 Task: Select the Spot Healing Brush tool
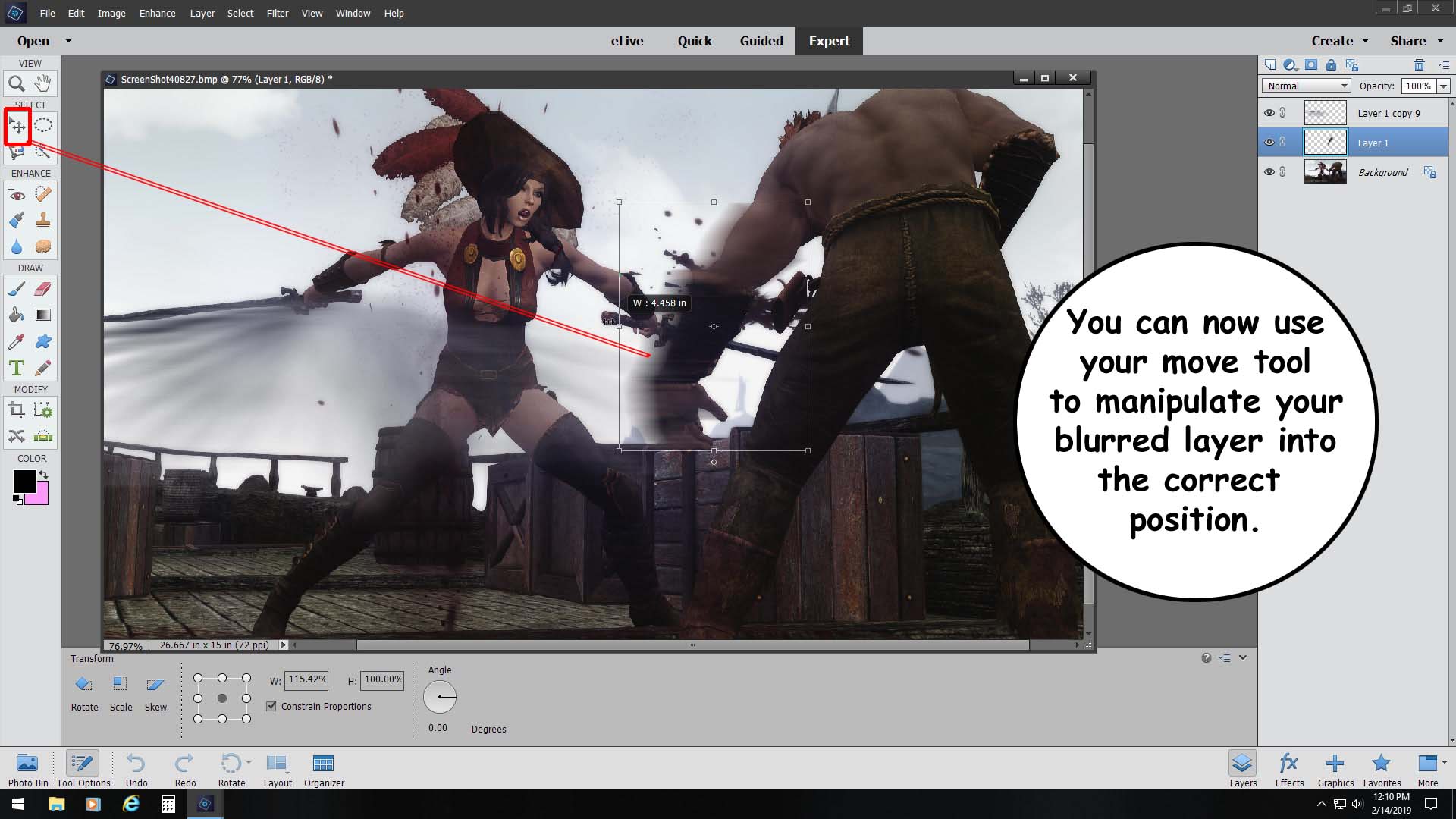(43, 194)
